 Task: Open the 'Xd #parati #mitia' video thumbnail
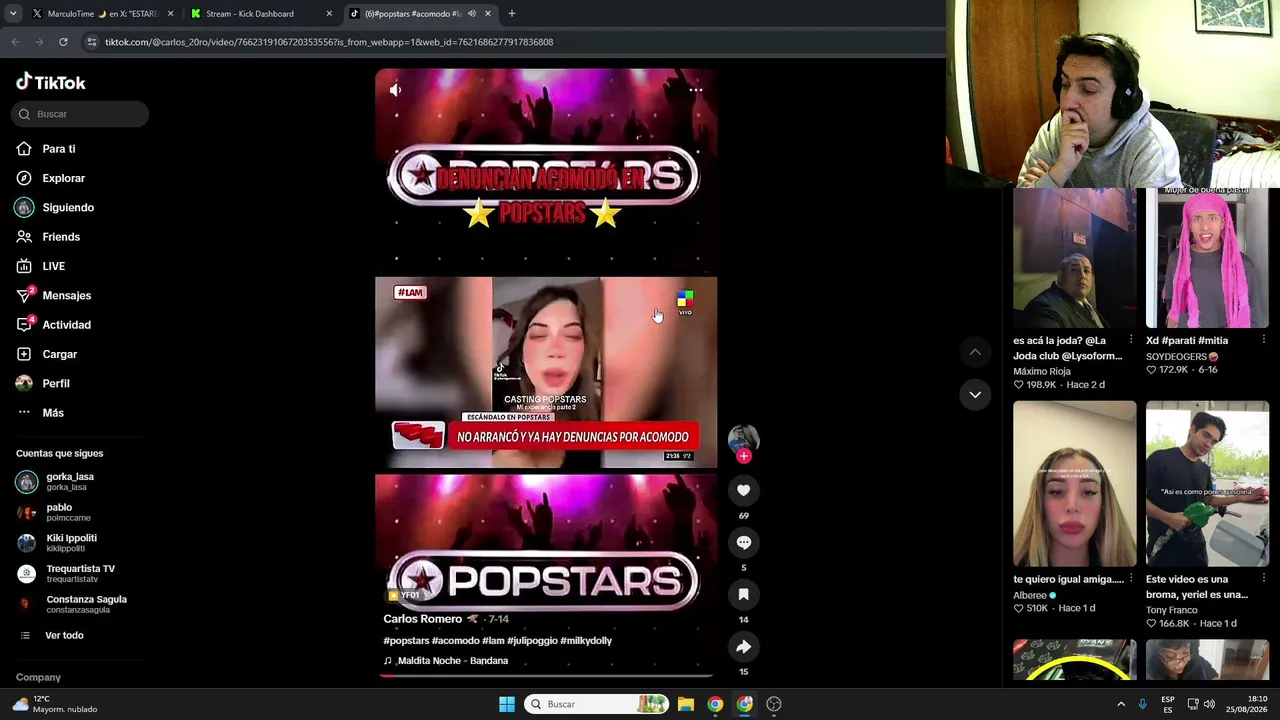[x=1207, y=258]
